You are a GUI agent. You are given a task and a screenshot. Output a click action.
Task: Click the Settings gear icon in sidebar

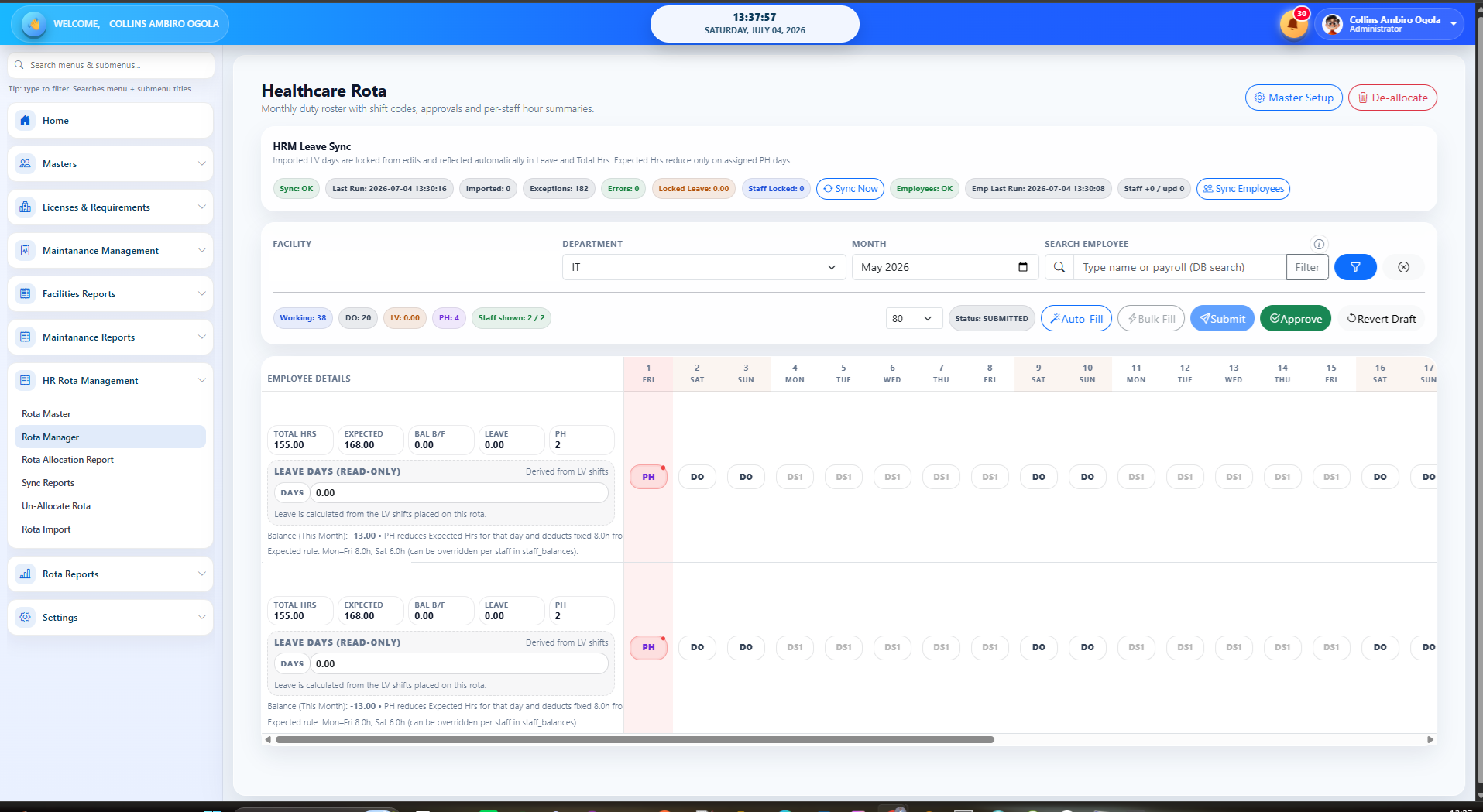(x=26, y=617)
